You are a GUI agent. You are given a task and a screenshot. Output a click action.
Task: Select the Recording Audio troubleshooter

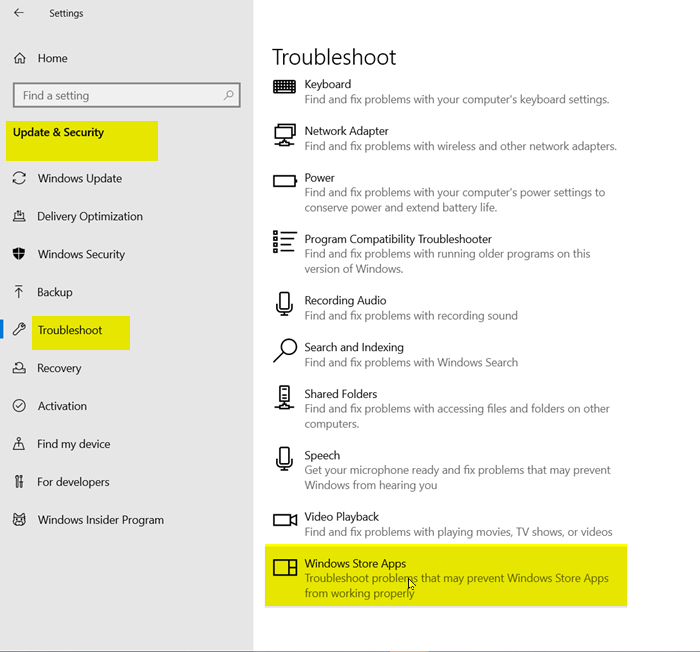(345, 300)
